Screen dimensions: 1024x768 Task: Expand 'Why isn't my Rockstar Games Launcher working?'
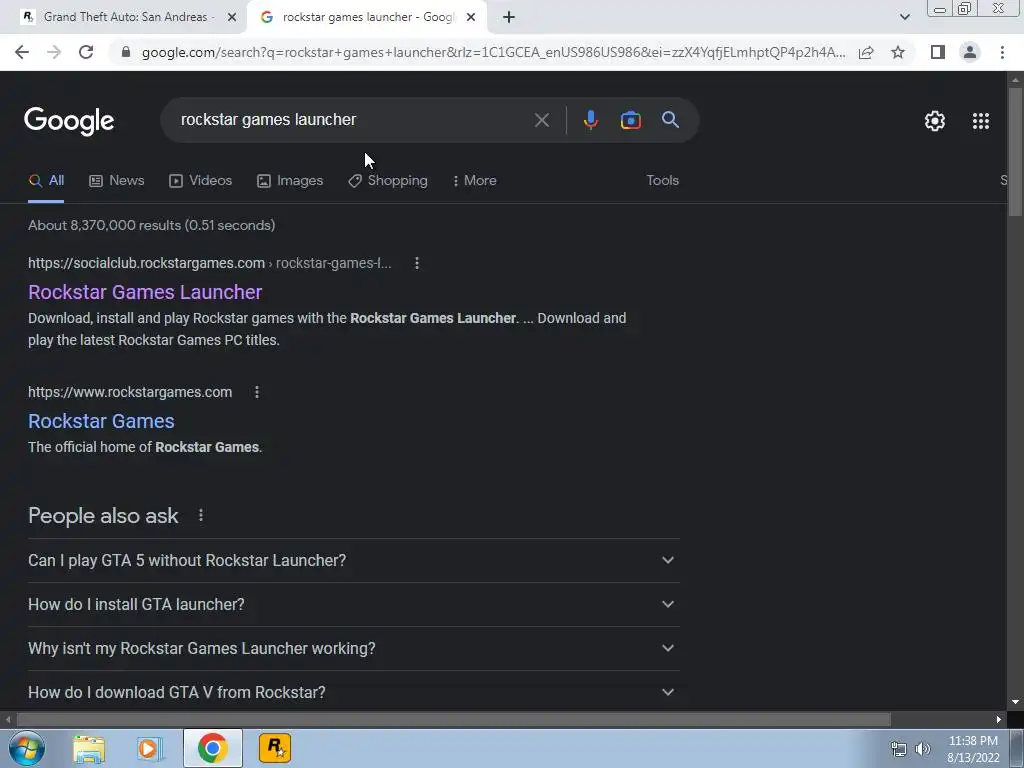[353, 648]
